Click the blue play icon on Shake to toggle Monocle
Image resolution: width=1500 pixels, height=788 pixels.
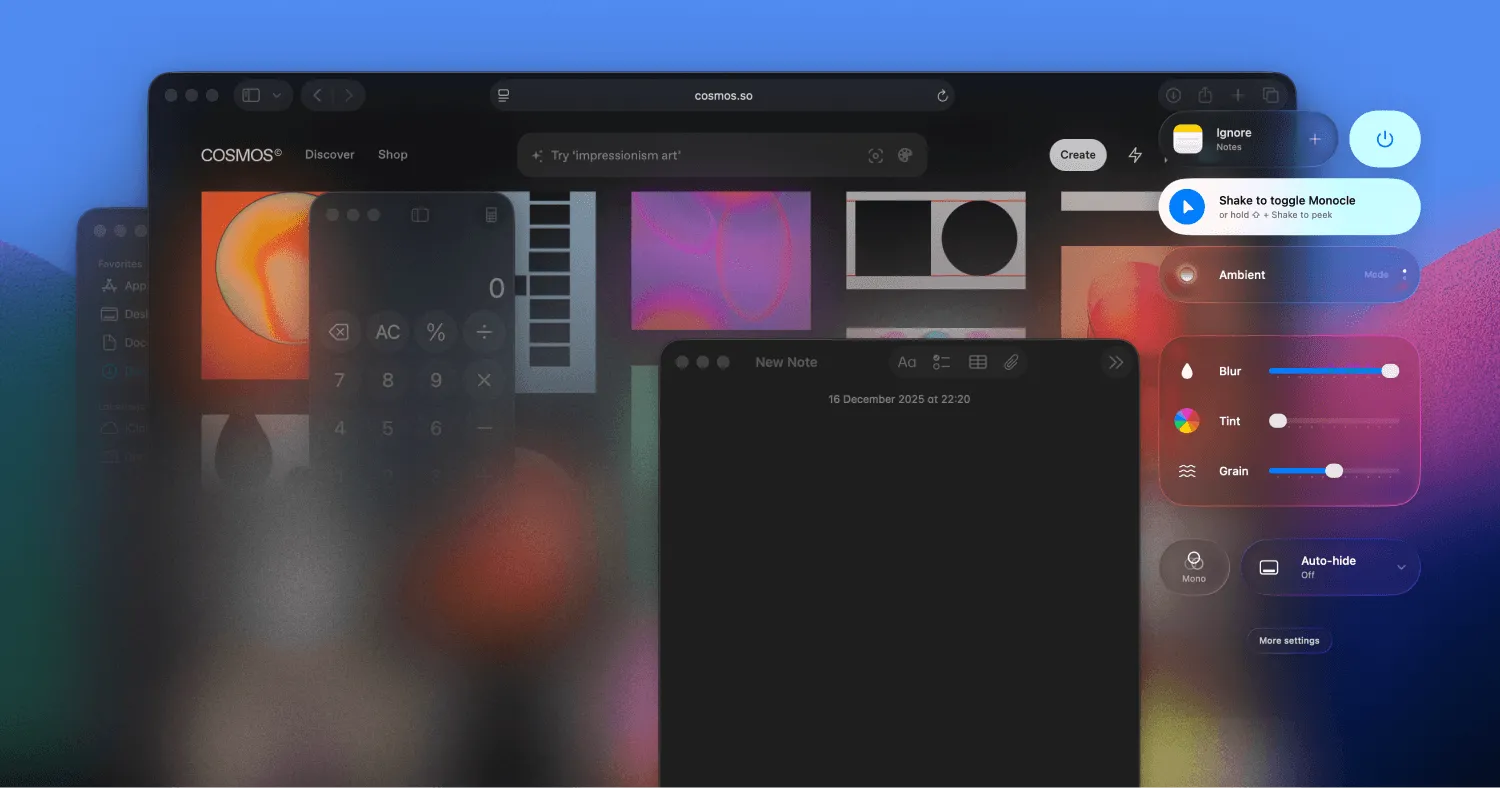pyautogui.click(x=1187, y=207)
